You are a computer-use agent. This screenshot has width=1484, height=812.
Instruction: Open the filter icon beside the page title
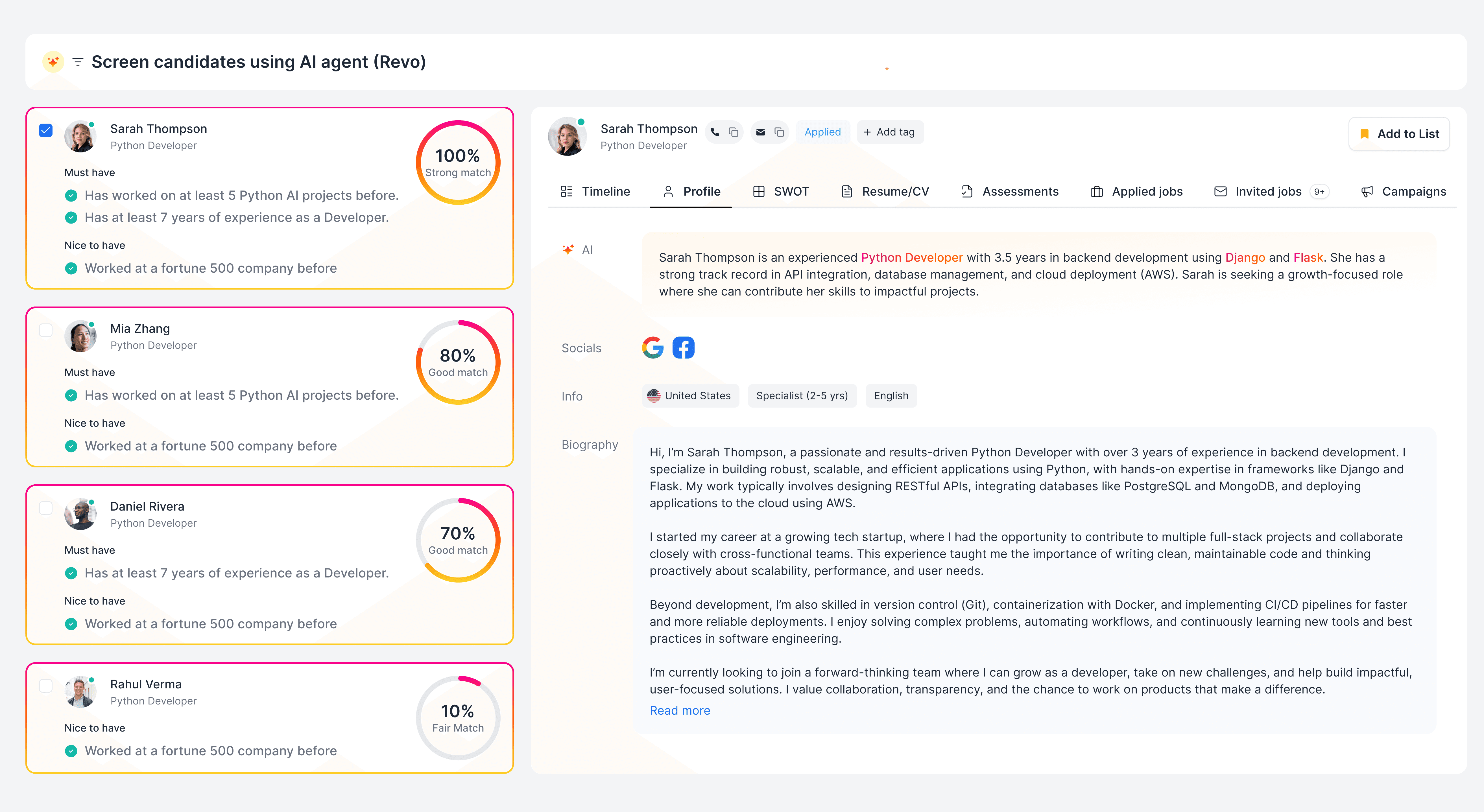[x=78, y=62]
